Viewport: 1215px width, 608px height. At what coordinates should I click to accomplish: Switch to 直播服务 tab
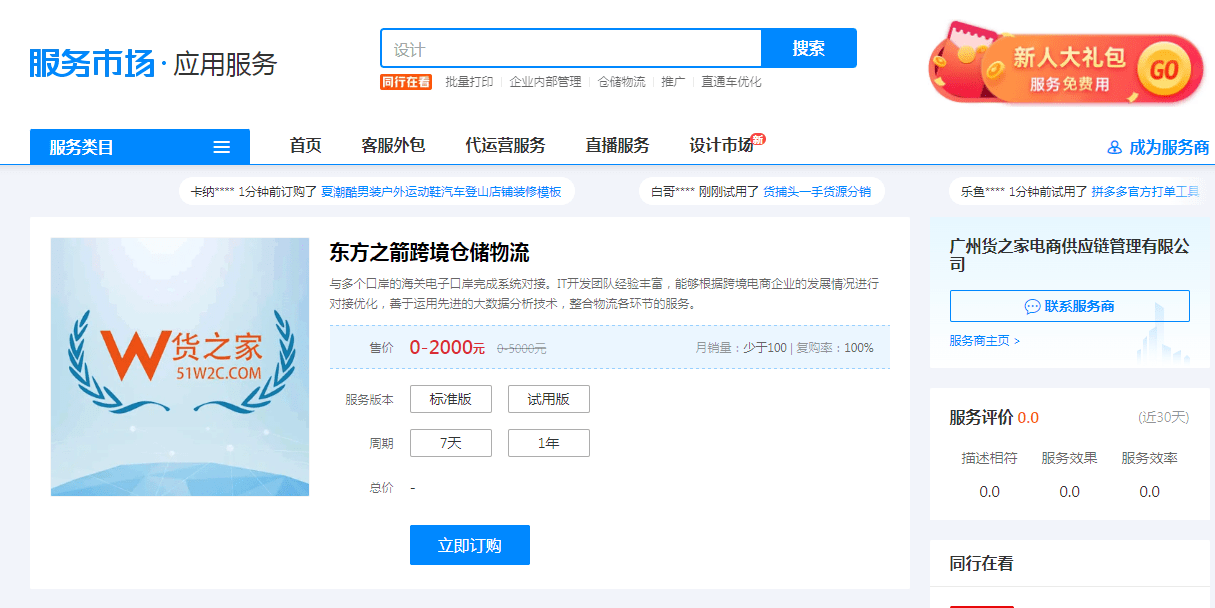(618, 146)
